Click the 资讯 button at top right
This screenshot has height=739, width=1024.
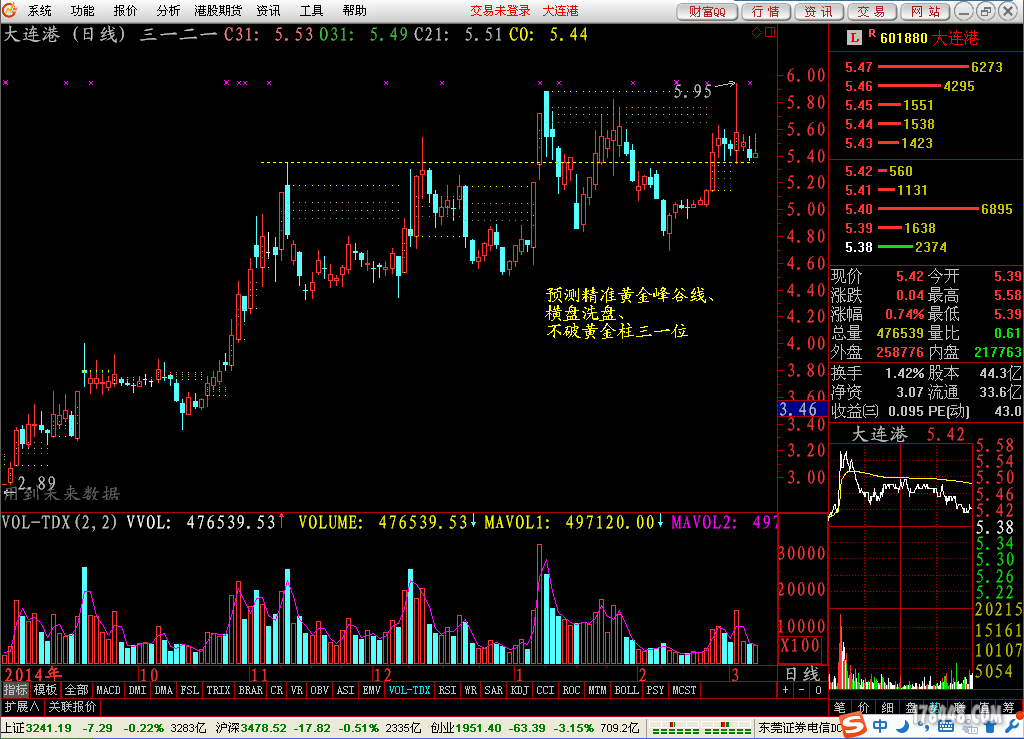click(818, 11)
